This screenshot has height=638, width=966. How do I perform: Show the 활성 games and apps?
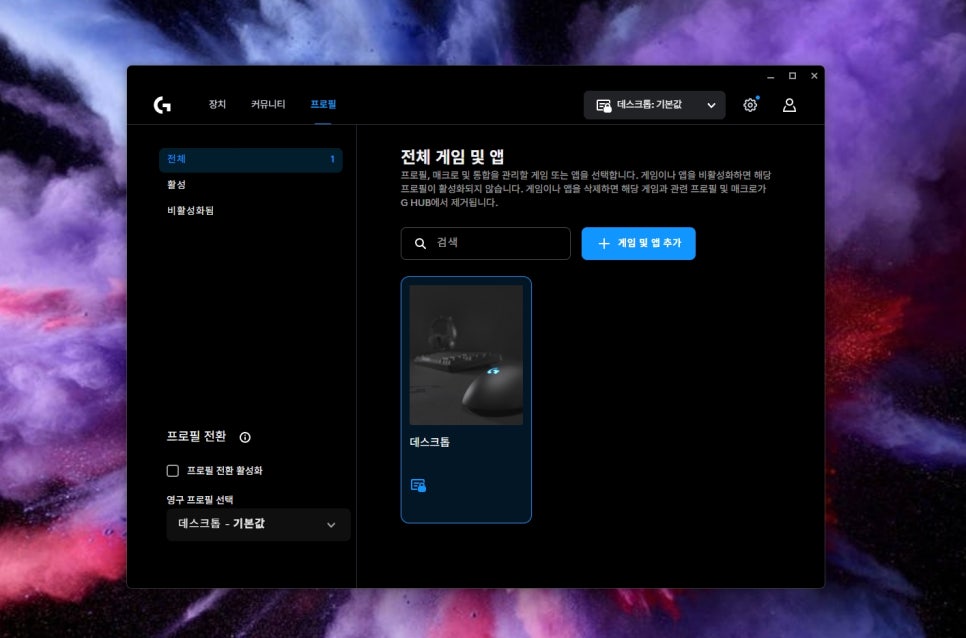[x=177, y=185]
